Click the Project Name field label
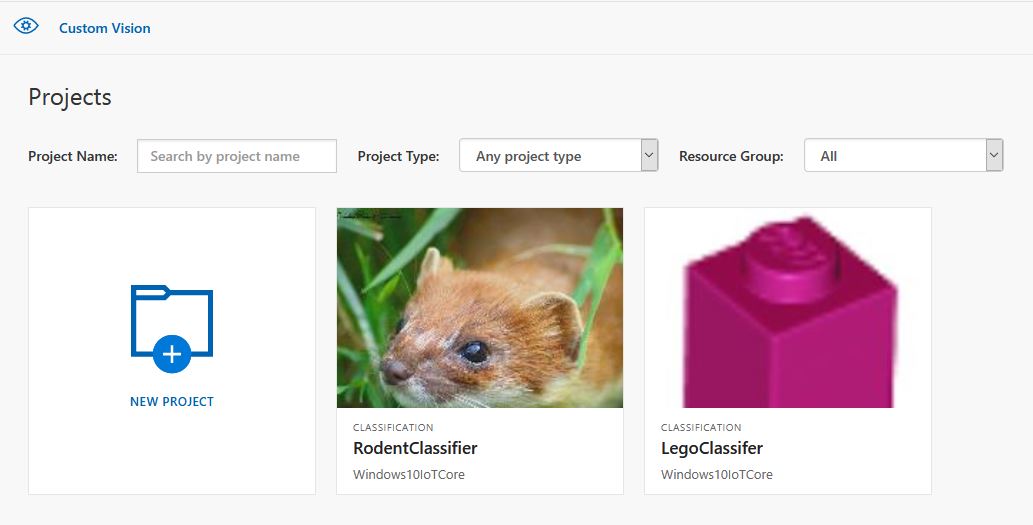 (x=73, y=156)
